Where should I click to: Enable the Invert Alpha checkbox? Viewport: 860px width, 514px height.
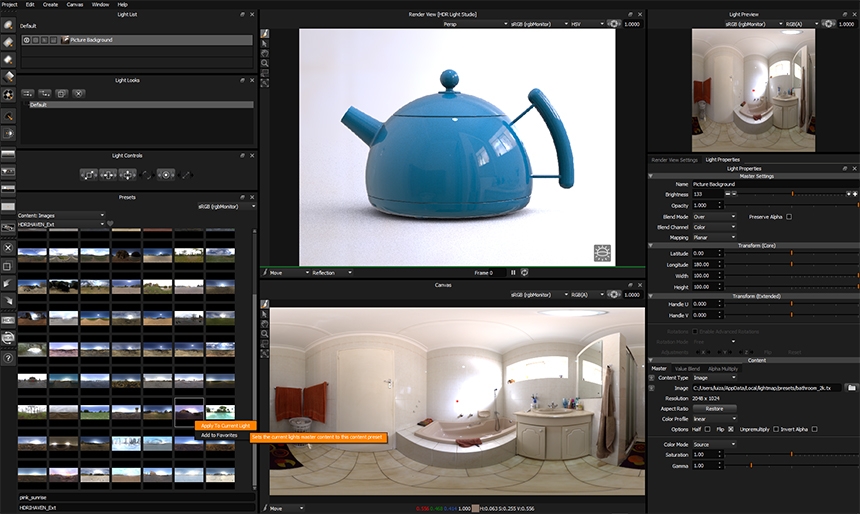[x=814, y=429]
